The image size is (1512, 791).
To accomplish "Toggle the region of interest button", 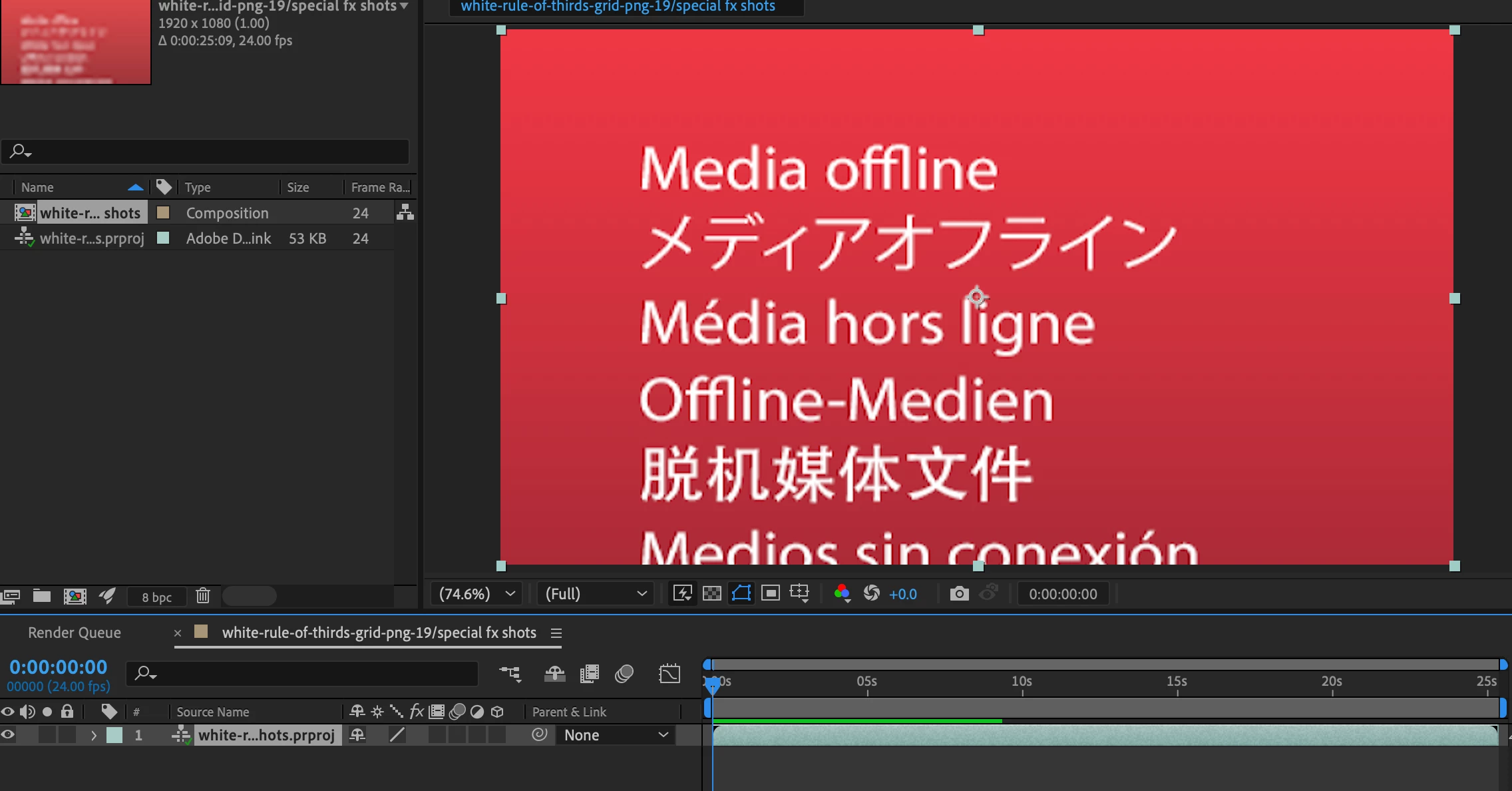I will (771, 593).
